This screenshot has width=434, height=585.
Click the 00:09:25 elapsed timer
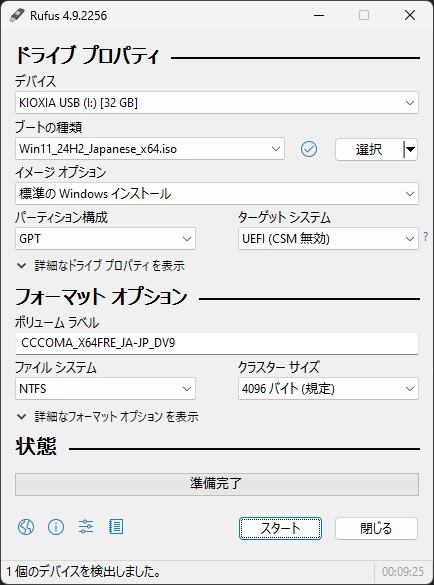click(403, 572)
